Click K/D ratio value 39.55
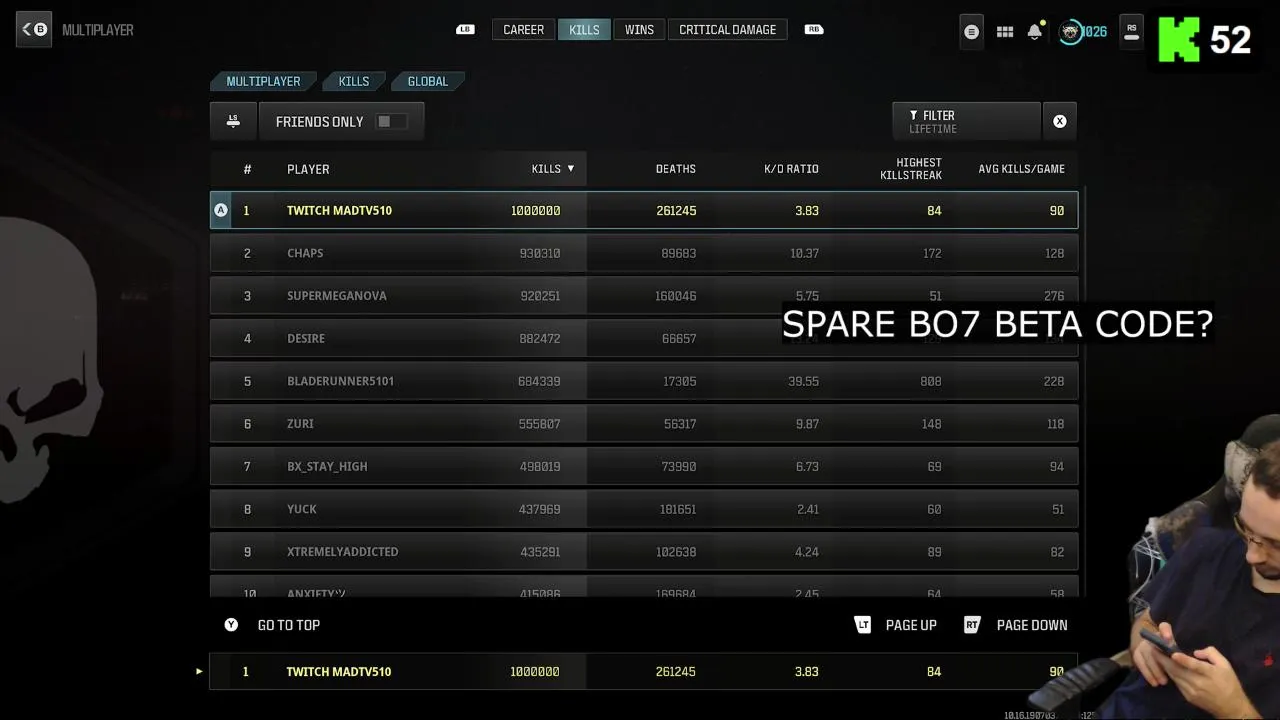1280x720 pixels. coord(803,381)
